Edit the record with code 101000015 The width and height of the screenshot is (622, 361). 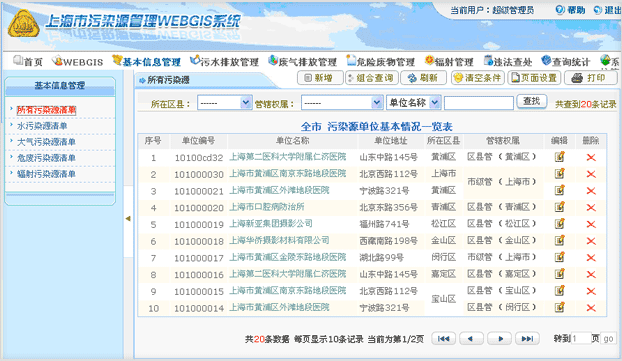(559, 291)
